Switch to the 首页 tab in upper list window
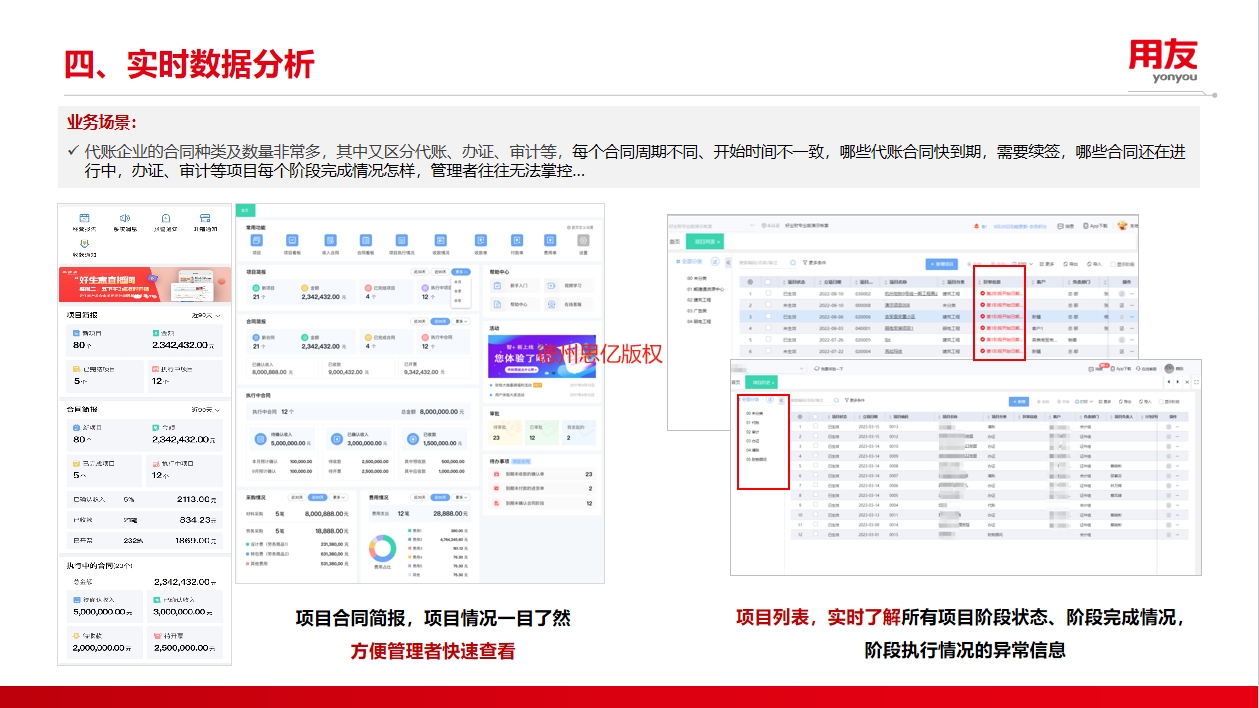This screenshot has width=1259, height=708. 675,241
